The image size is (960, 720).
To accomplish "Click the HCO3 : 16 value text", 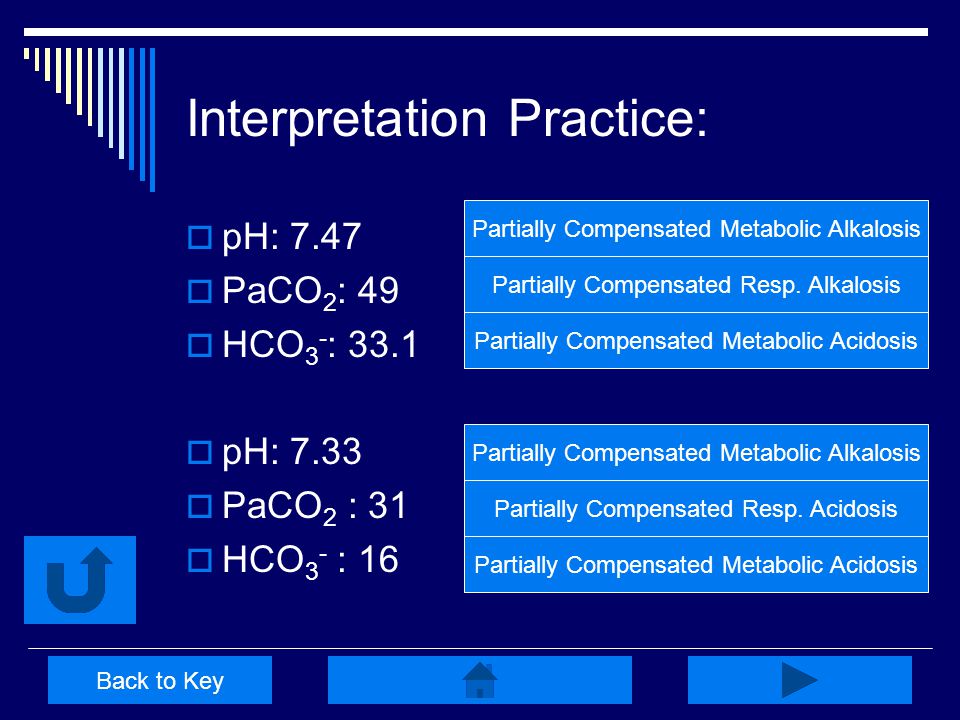I will (310, 561).
